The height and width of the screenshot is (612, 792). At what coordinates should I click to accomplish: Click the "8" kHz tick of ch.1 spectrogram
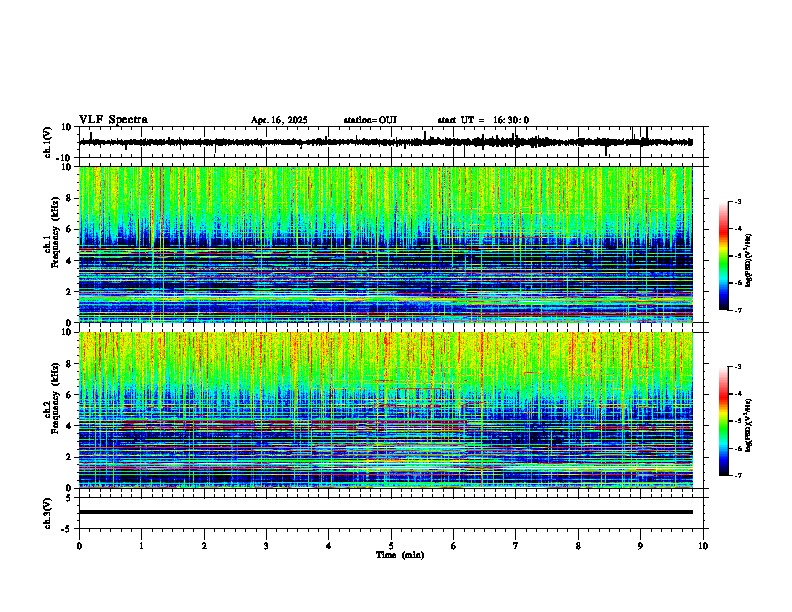click(x=70, y=198)
